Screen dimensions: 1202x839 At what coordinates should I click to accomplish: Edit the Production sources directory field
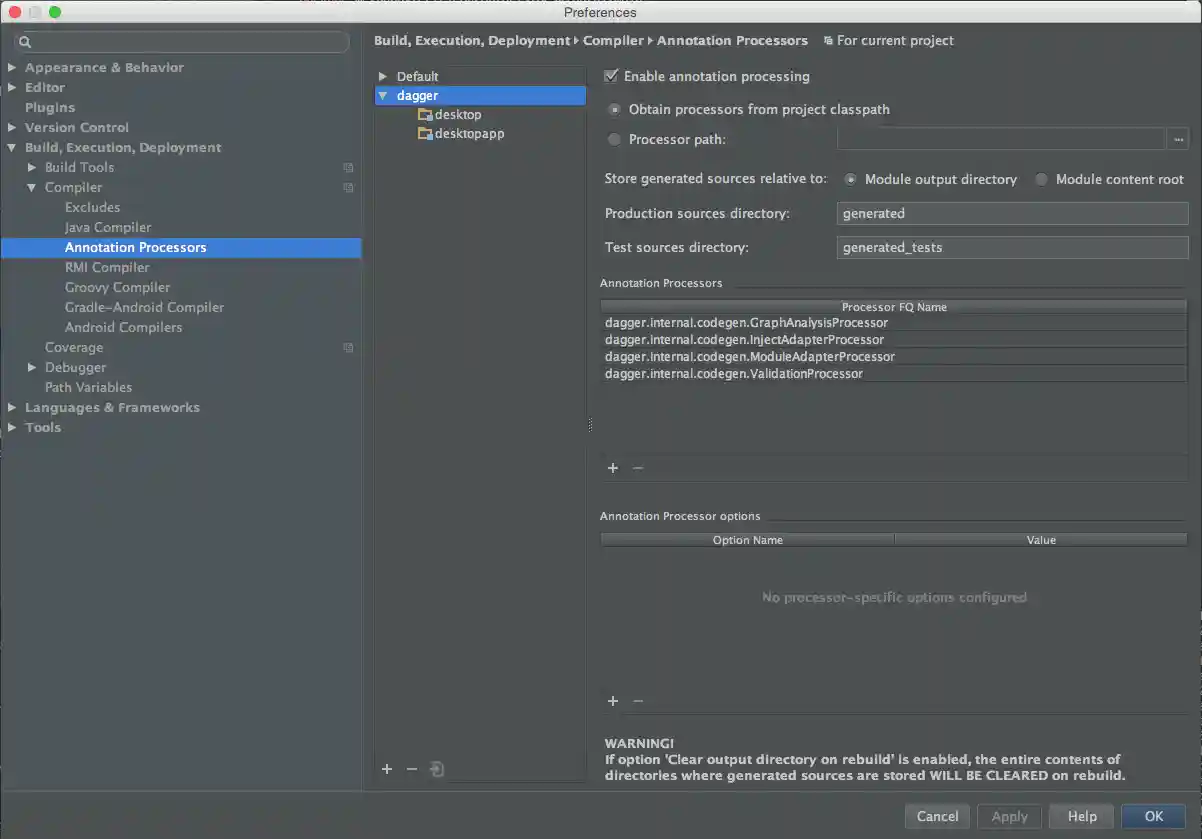tap(1010, 213)
